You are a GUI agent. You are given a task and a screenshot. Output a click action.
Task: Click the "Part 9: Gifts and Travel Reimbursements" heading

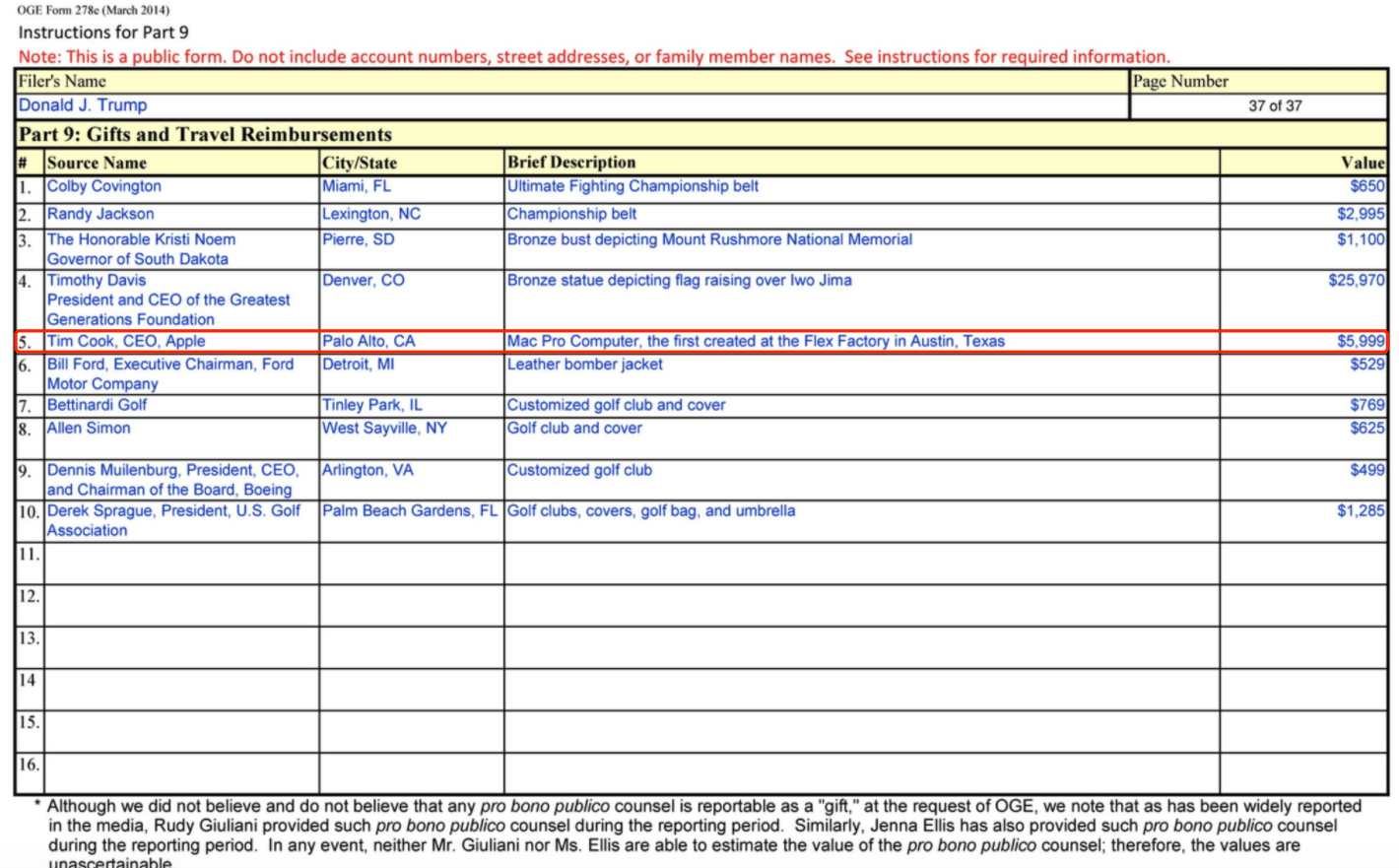click(x=205, y=134)
